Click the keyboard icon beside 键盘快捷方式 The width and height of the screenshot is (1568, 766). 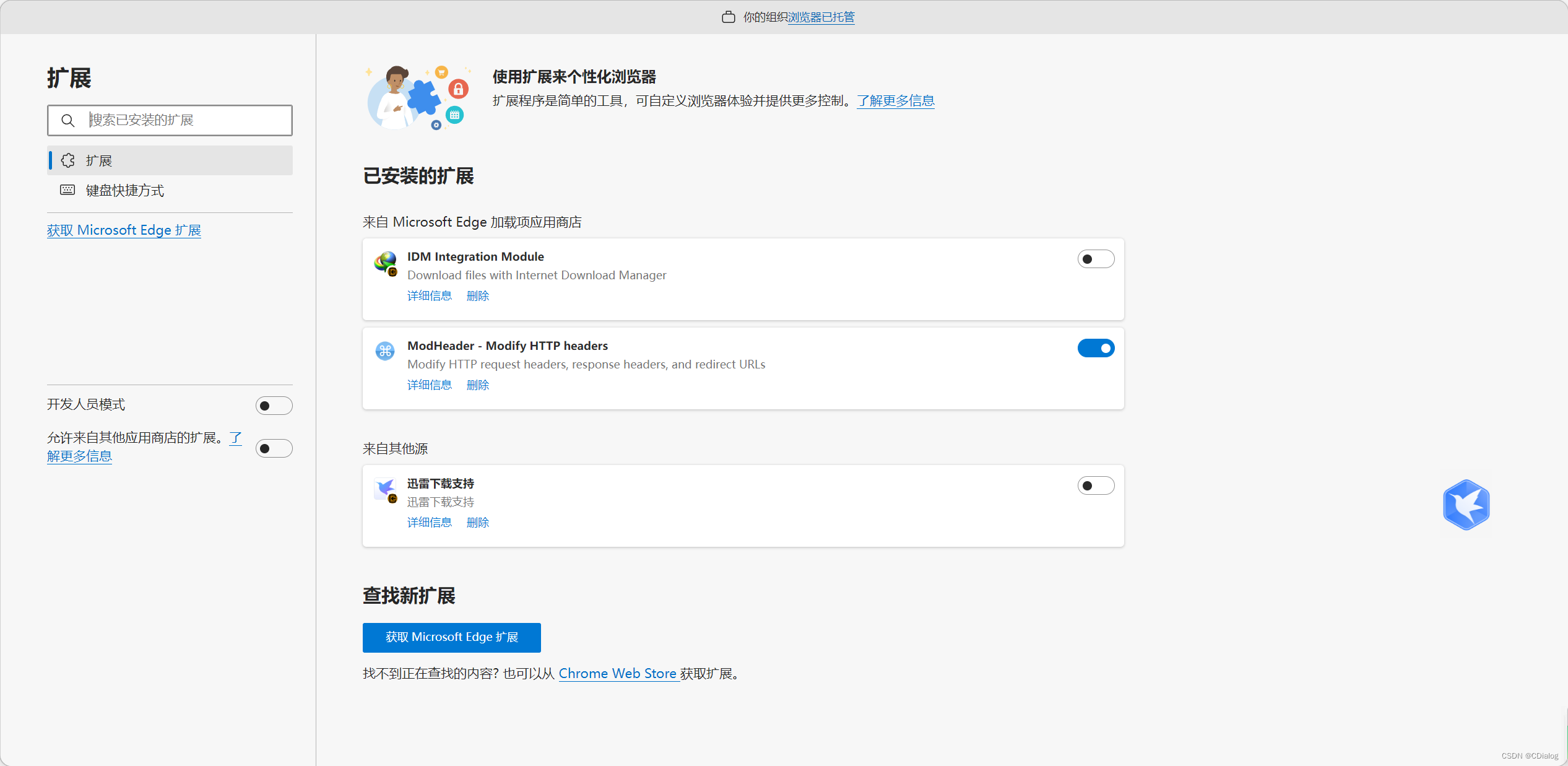coord(67,190)
